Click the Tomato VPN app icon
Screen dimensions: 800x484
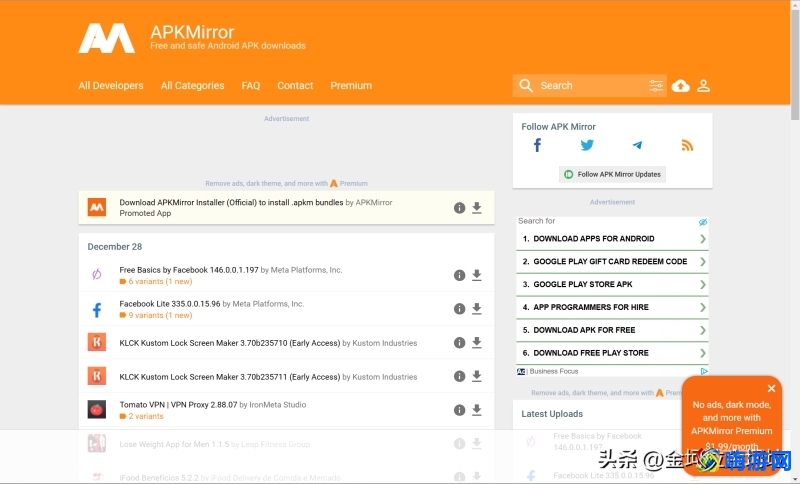click(x=96, y=410)
